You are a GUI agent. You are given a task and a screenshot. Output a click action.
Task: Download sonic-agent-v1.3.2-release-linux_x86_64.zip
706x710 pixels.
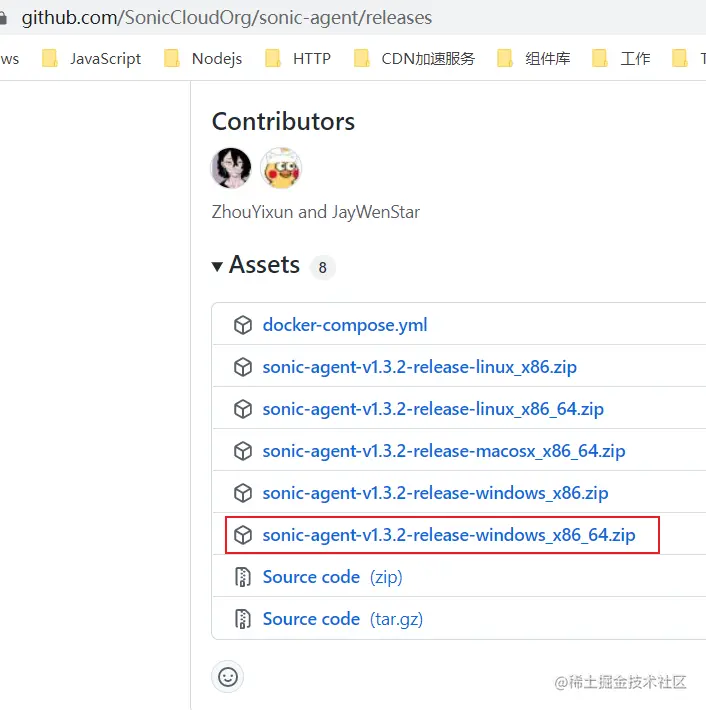[433, 409]
